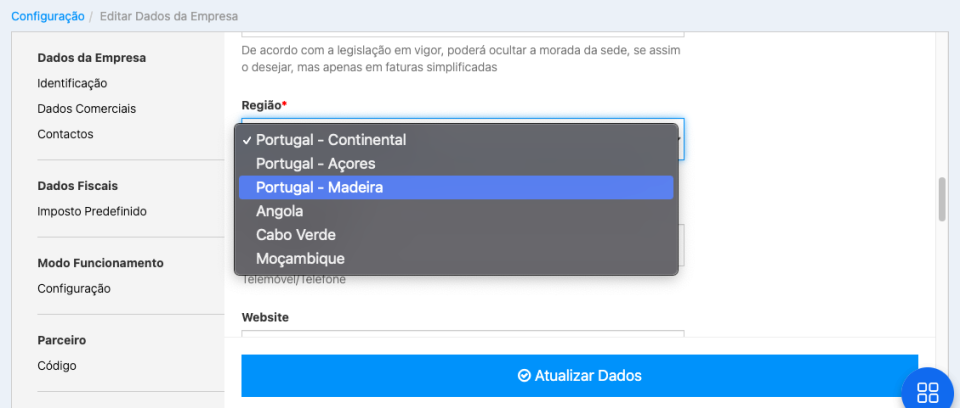
Task: Open Dados Comerciais in sidebar
Action: pos(86,108)
